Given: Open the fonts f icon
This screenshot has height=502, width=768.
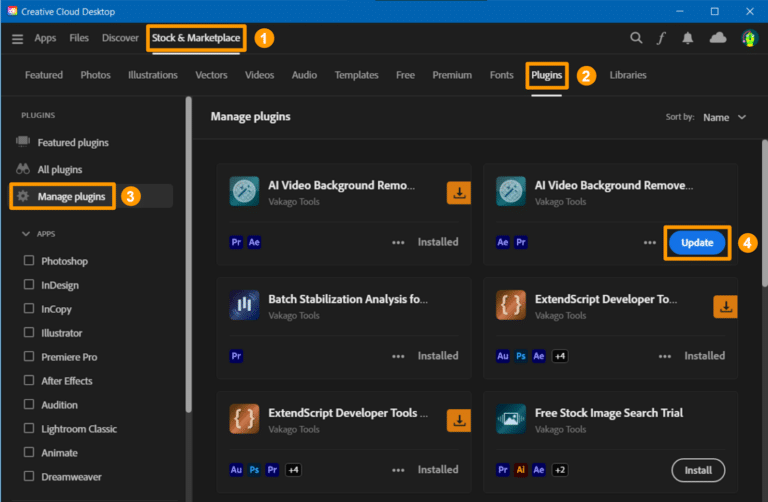Looking at the screenshot, I should click(661, 38).
